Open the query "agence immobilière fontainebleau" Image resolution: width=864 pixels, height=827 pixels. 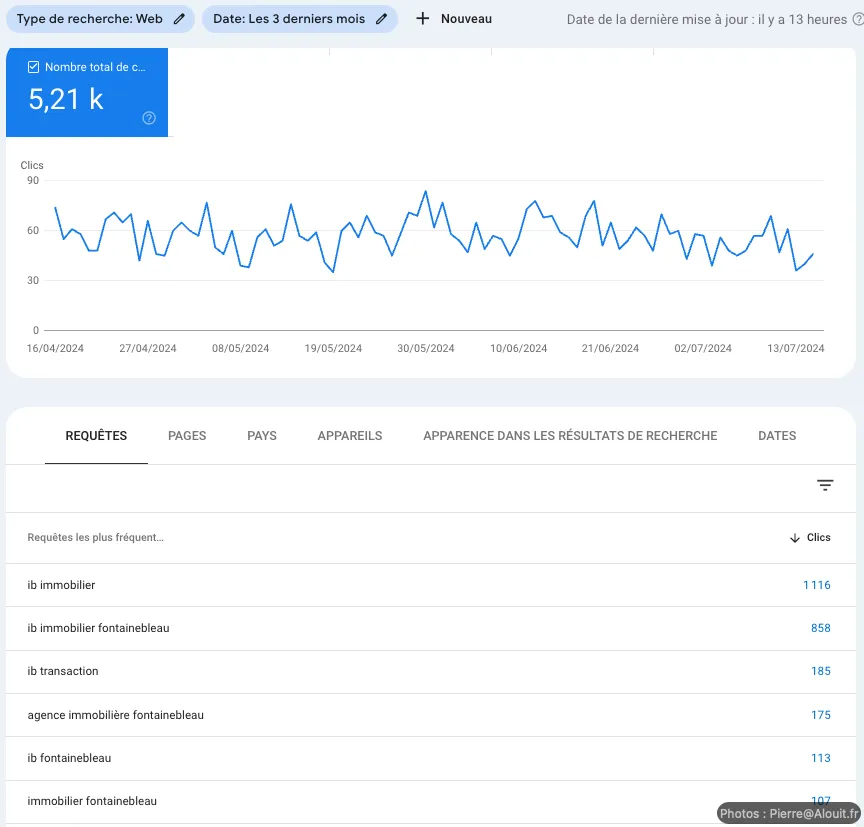[115, 715]
